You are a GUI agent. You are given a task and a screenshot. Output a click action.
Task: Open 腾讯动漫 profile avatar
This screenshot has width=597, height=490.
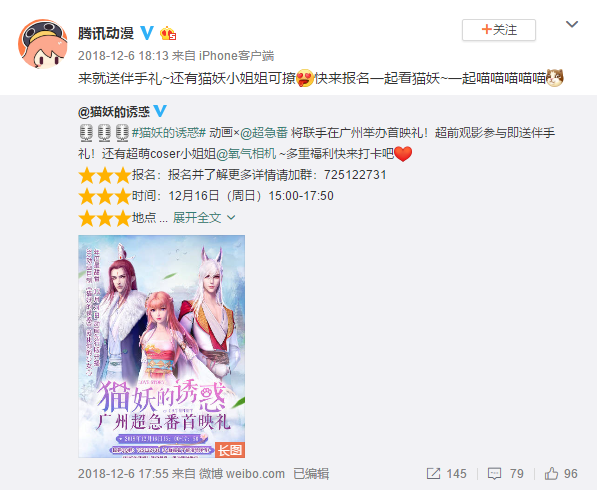click(43, 44)
